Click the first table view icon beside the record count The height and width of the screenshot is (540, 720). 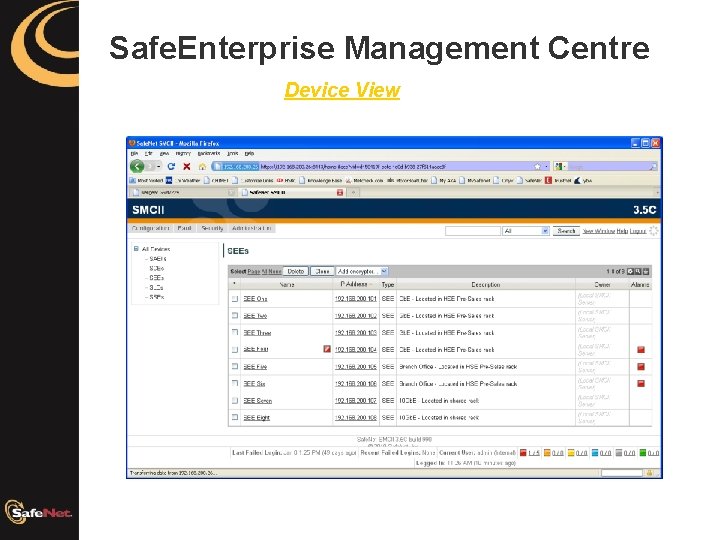[630, 271]
